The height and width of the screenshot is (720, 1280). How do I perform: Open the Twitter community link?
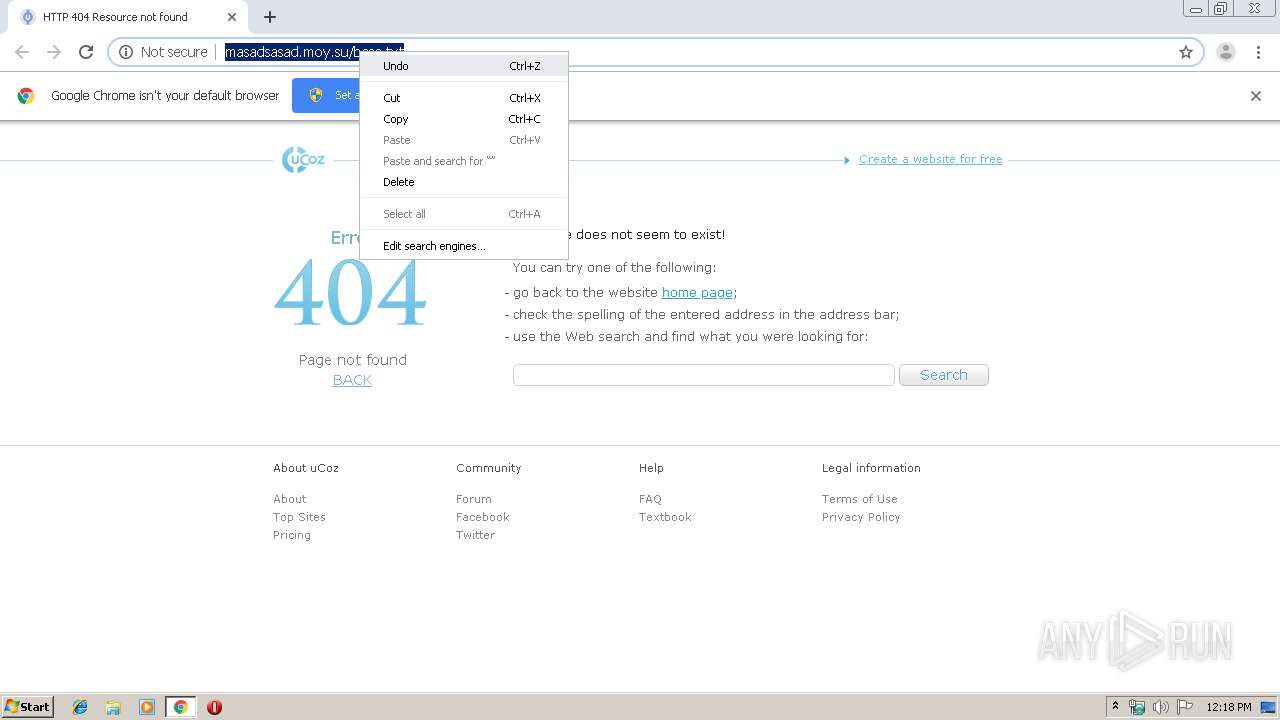click(x=475, y=535)
